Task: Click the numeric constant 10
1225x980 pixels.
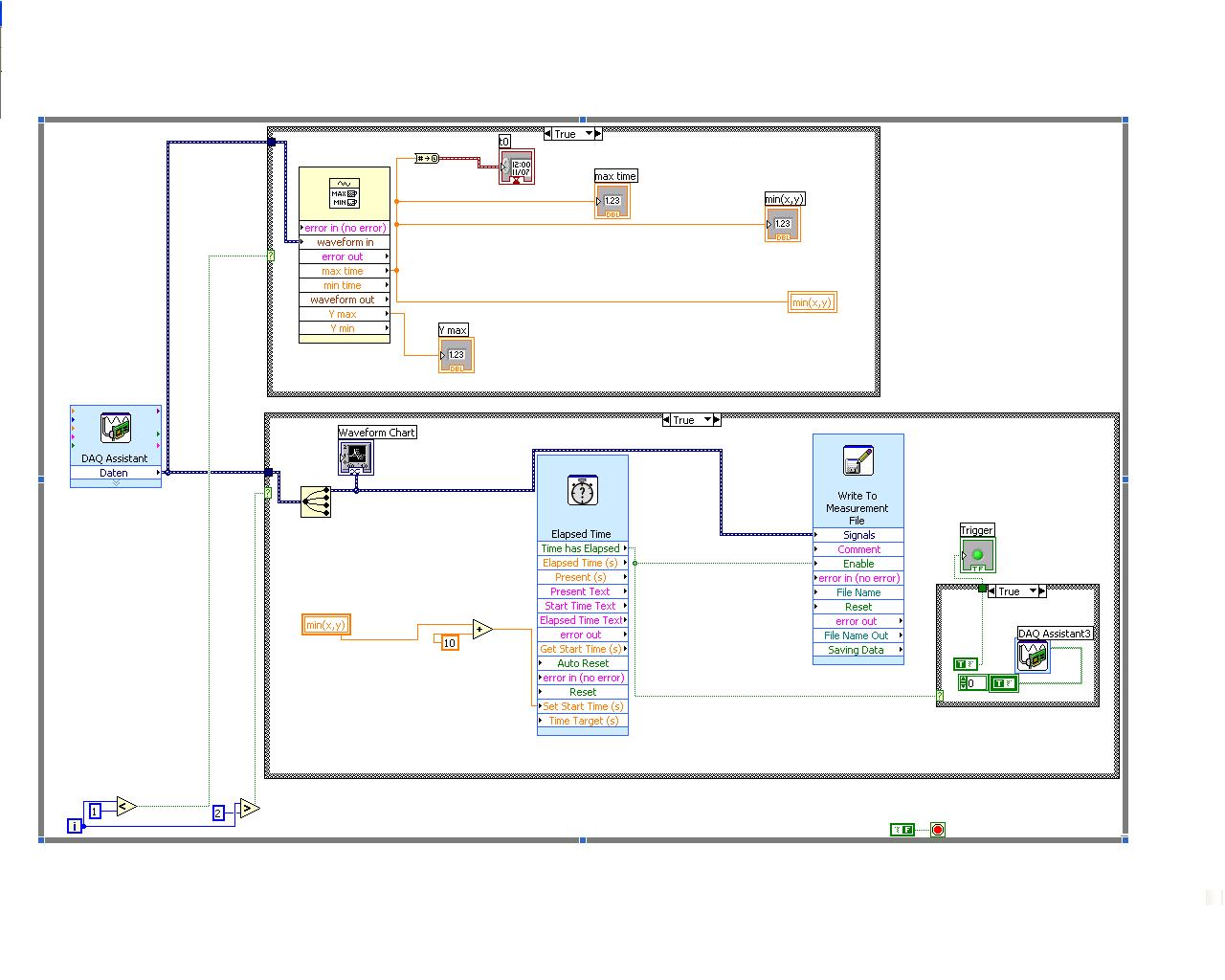Action: 450,643
